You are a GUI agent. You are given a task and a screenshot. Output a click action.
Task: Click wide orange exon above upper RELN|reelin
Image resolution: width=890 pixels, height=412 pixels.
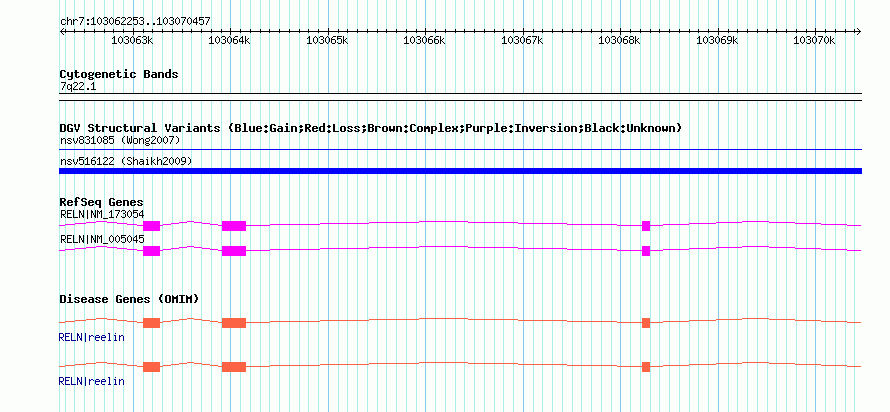(234, 323)
